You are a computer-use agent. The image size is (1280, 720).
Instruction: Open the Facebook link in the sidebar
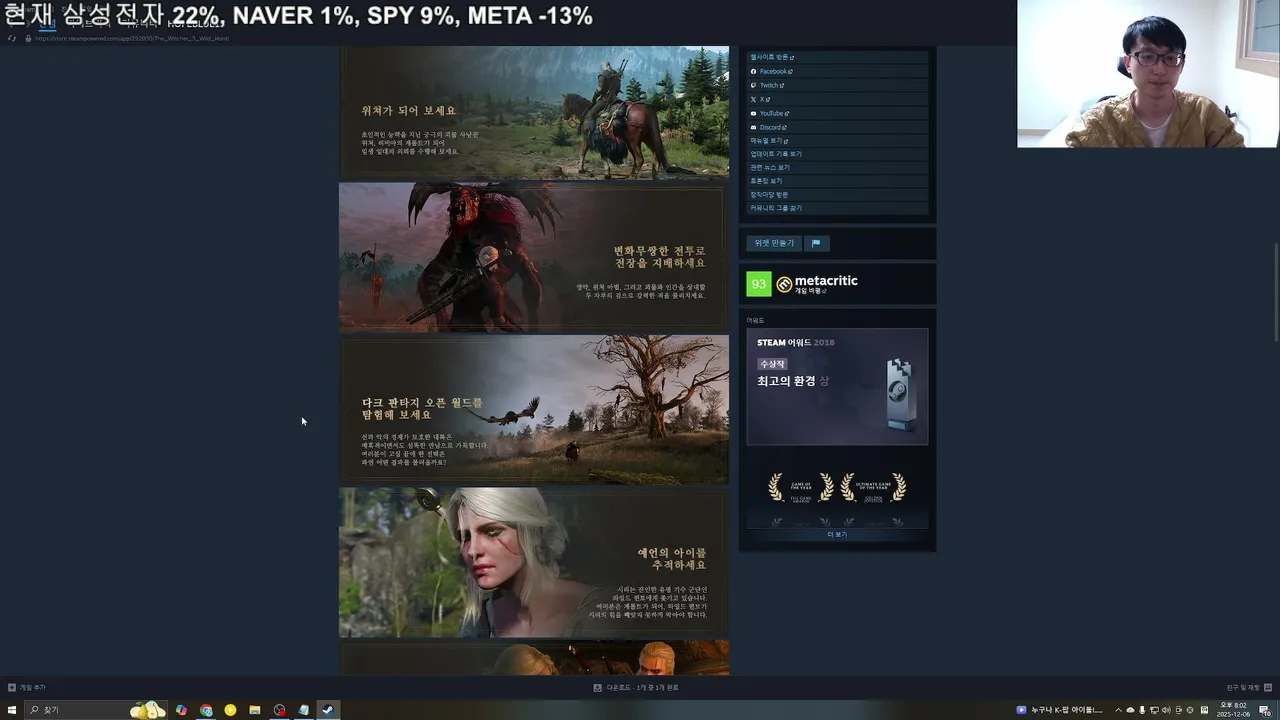click(x=837, y=71)
